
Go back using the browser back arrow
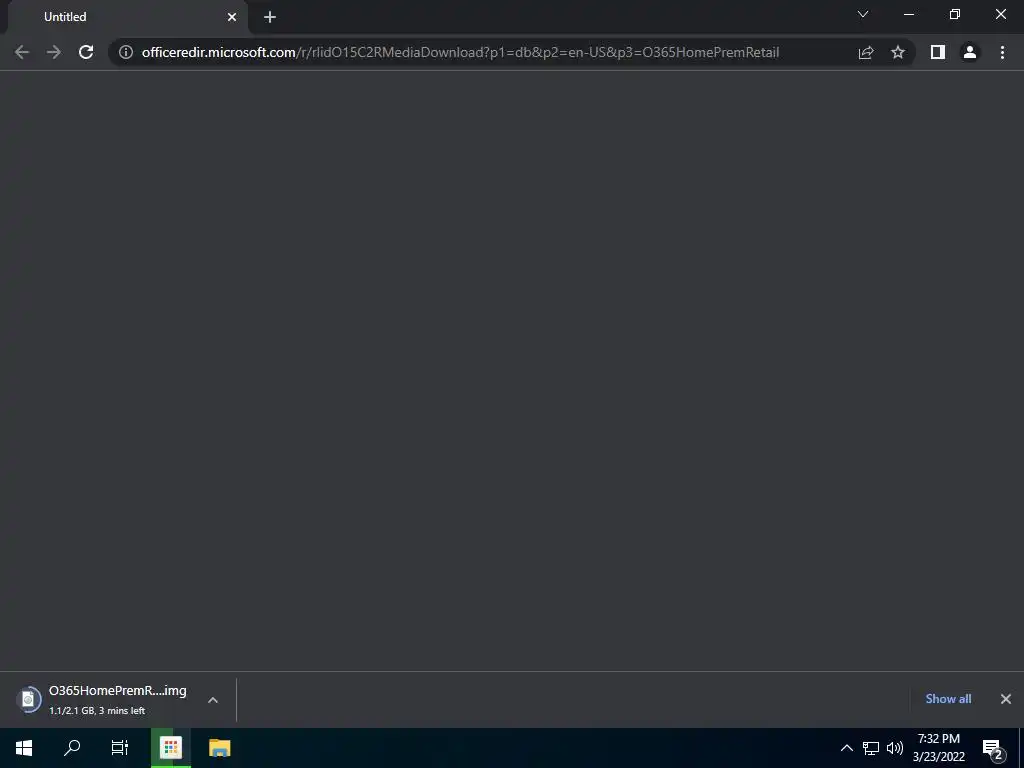click(22, 52)
